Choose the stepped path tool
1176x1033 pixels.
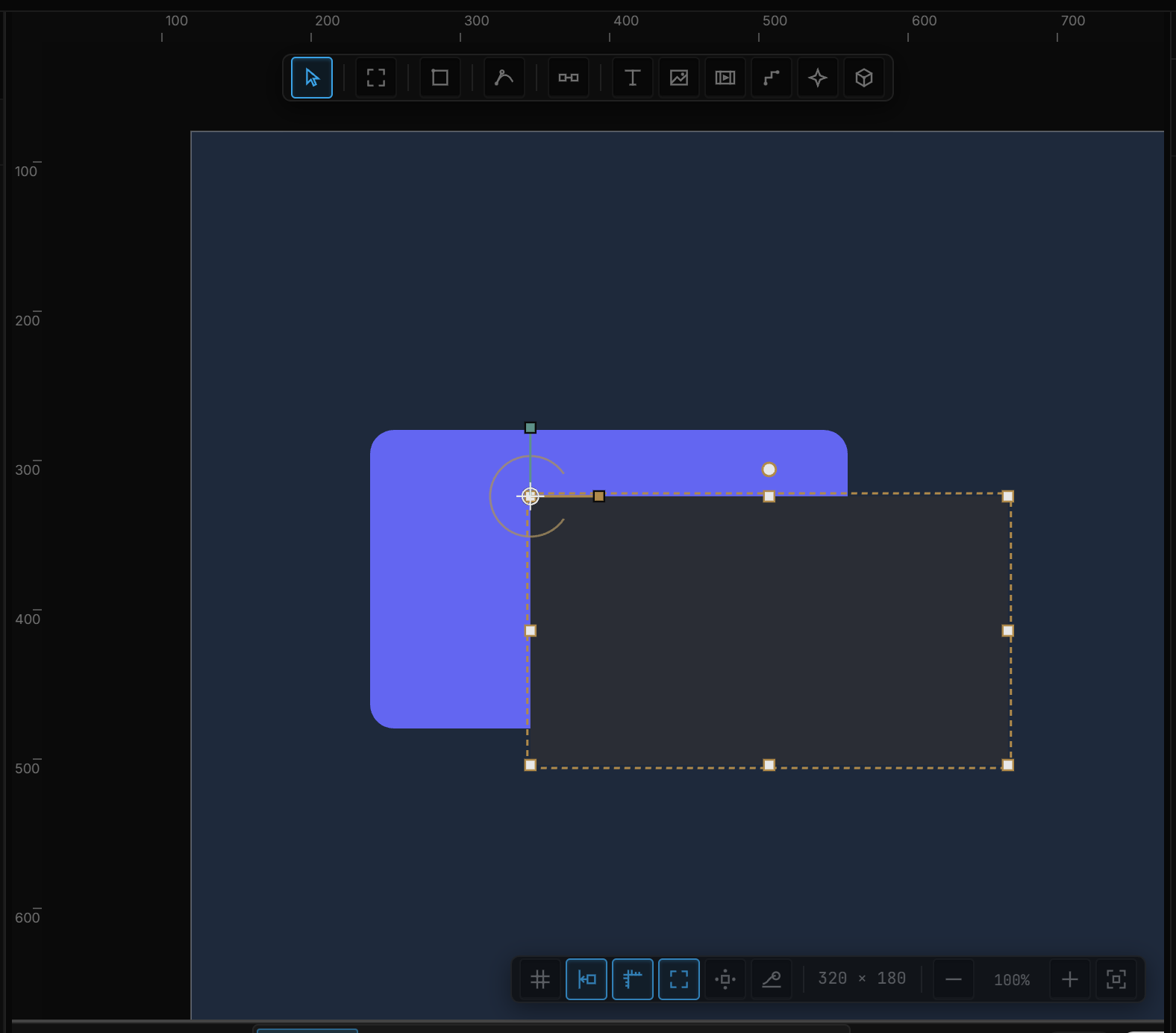tap(772, 78)
